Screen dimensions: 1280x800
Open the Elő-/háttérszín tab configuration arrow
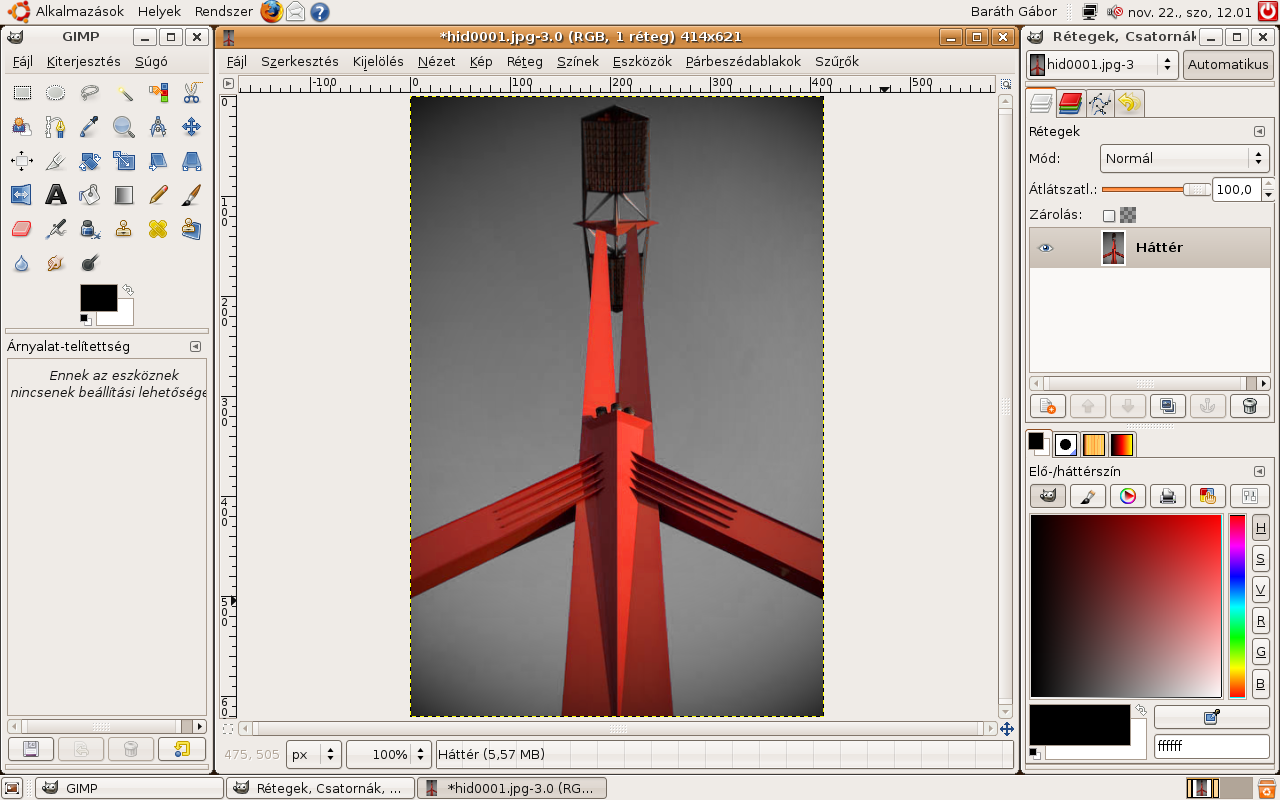click(1260, 471)
